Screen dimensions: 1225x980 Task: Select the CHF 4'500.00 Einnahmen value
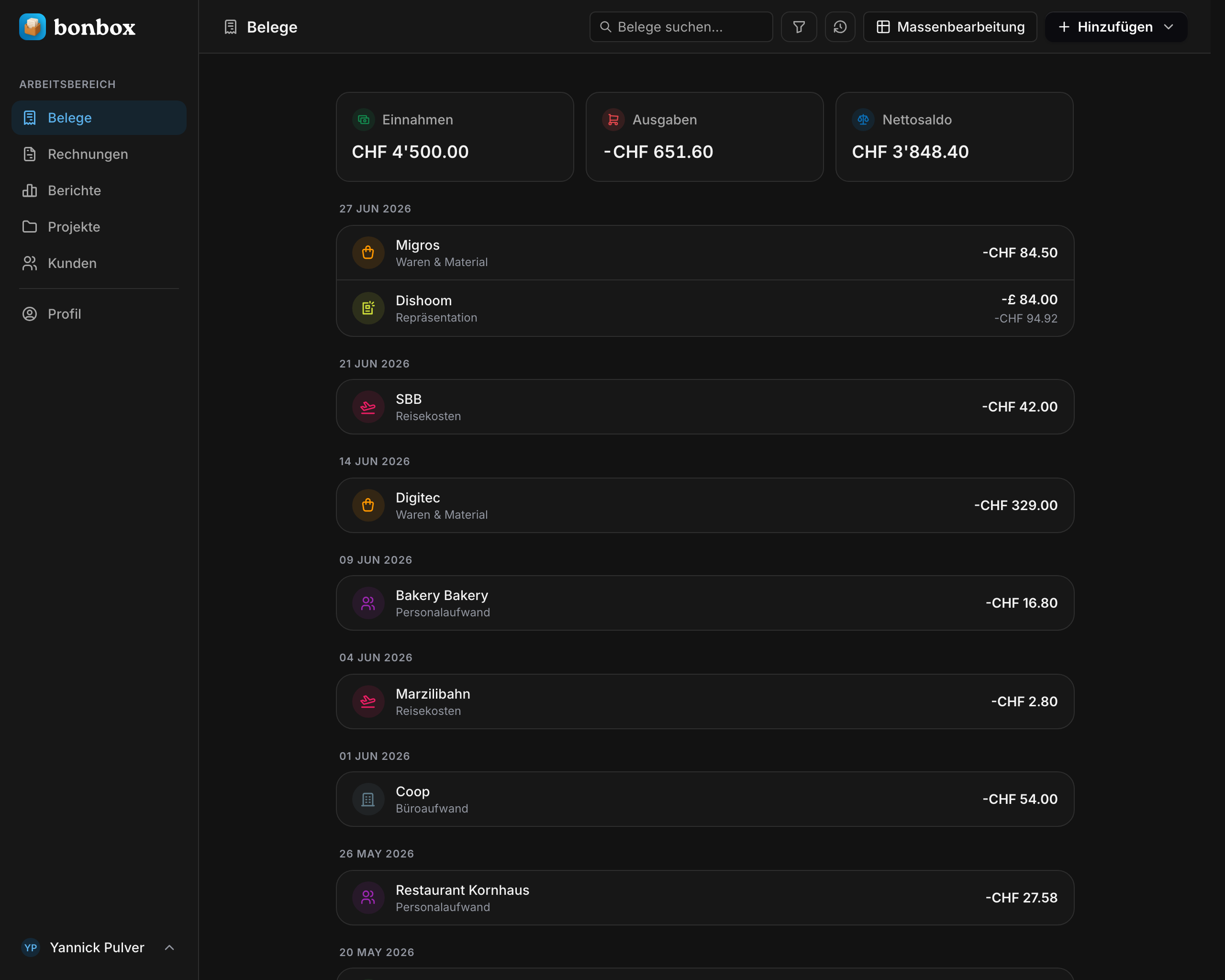(x=410, y=152)
